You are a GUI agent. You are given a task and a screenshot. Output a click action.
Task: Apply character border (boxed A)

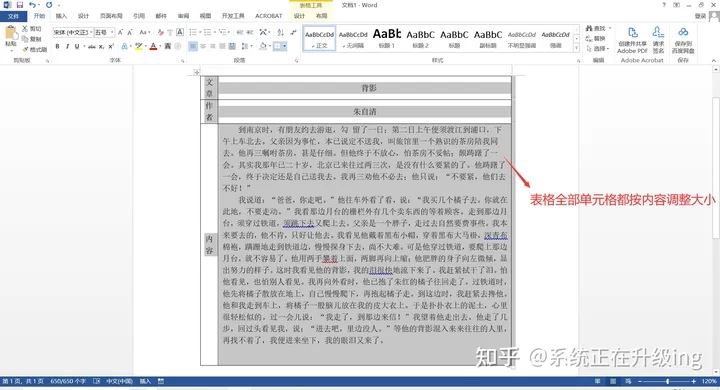pyautogui.click(x=180, y=32)
